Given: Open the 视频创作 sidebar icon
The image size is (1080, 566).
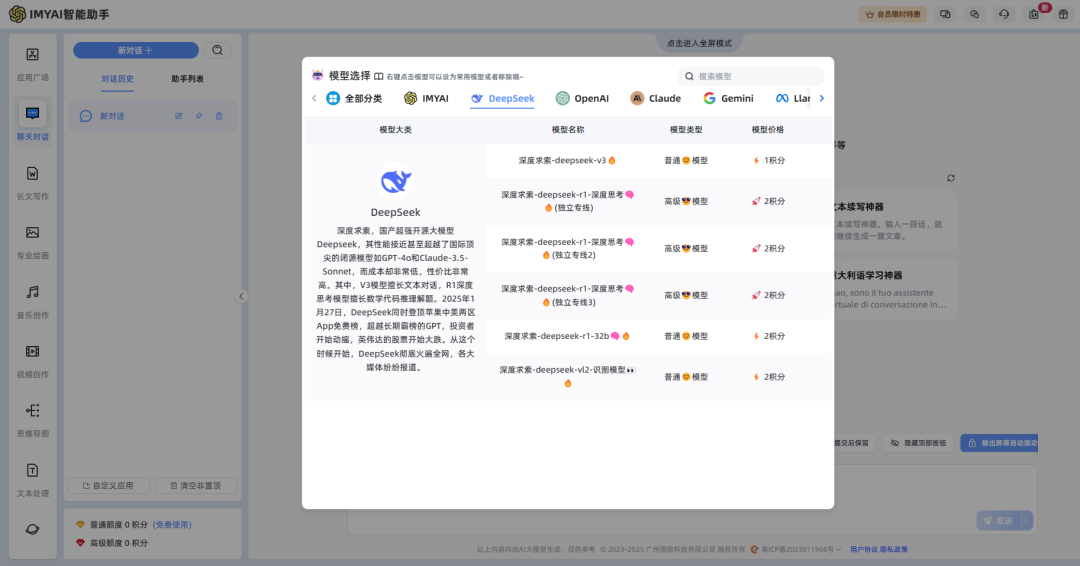Looking at the screenshot, I should point(32,351).
